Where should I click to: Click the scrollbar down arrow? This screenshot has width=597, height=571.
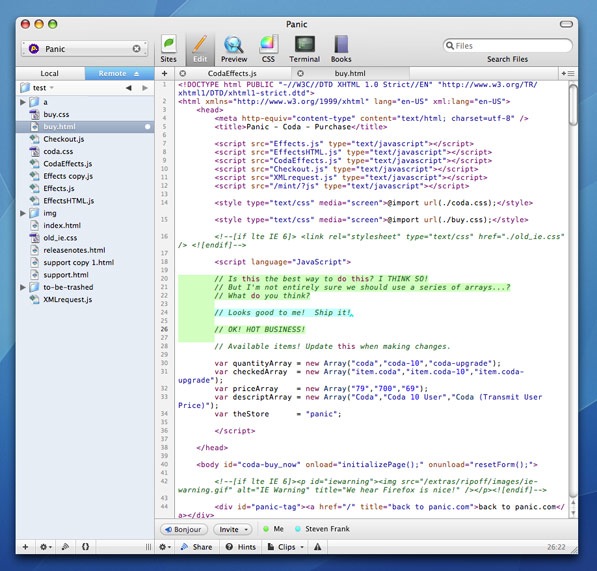coord(573,513)
